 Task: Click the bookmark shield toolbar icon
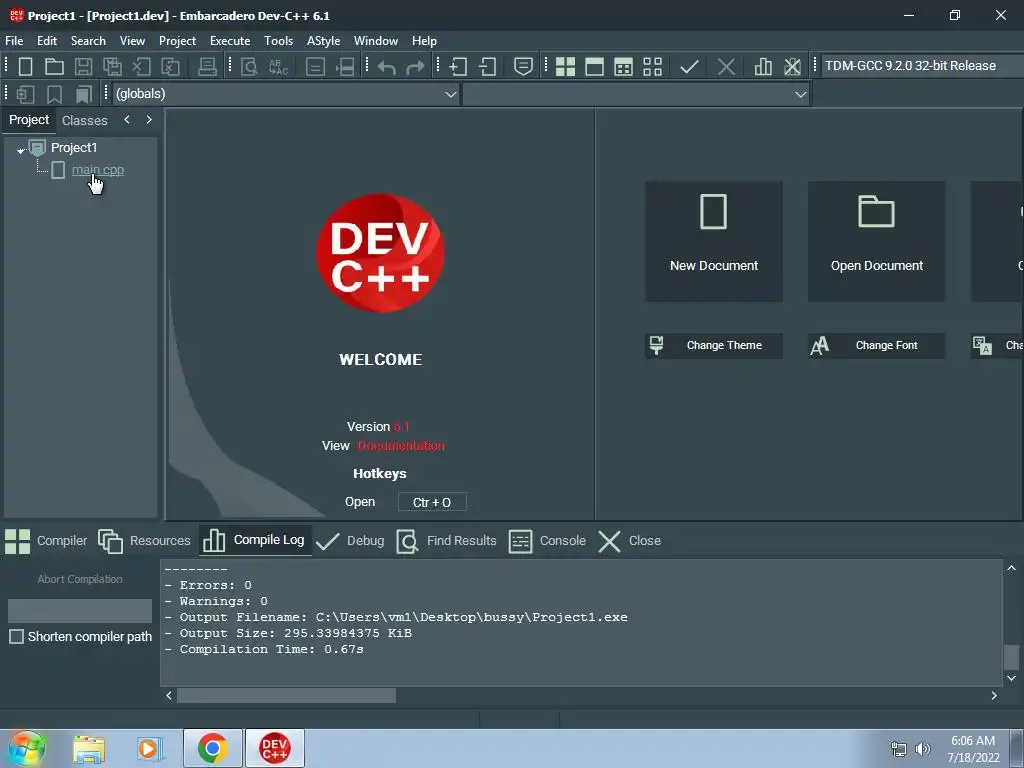click(x=523, y=67)
